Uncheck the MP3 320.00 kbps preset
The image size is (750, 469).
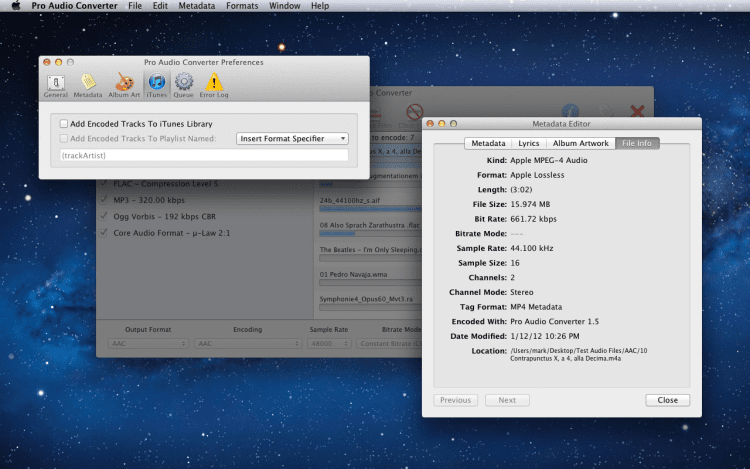click(105, 200)
